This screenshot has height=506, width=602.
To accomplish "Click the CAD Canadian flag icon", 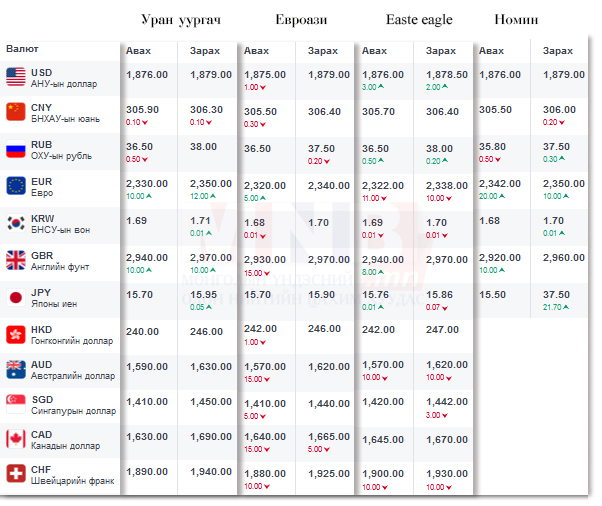I will click(x=15, y=439).
